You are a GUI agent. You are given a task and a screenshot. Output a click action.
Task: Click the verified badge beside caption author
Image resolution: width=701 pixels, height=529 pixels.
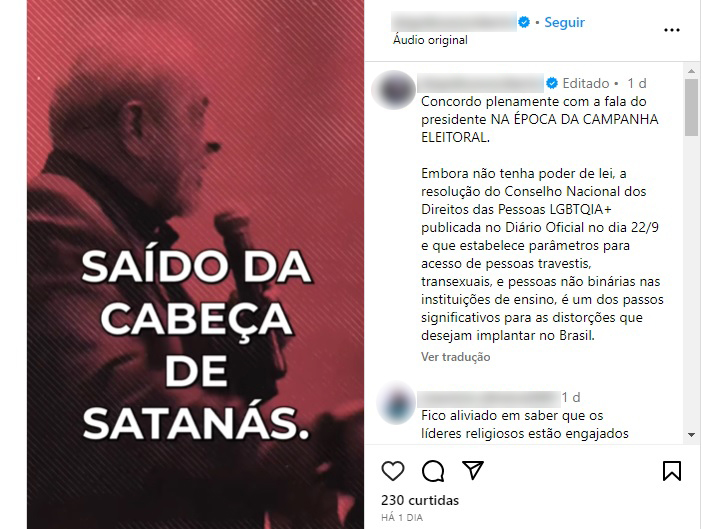(x=552, y=83)
